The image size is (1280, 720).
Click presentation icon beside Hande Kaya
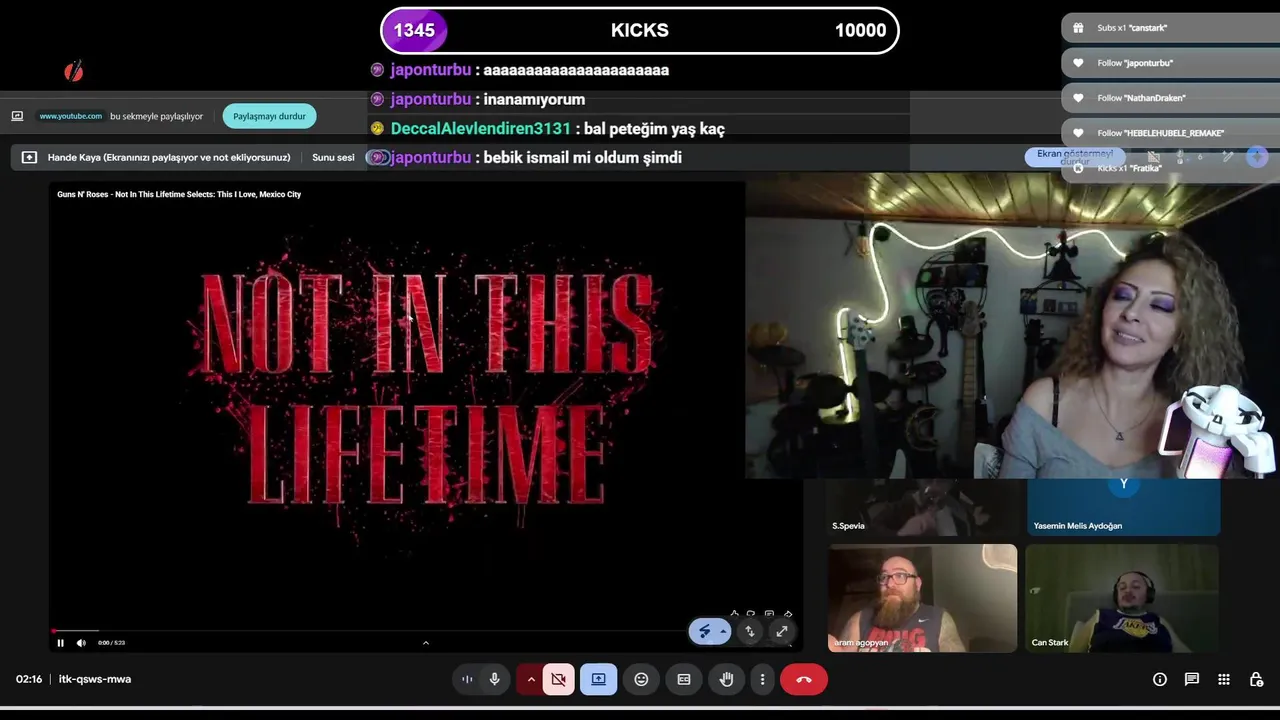point(29,157)
